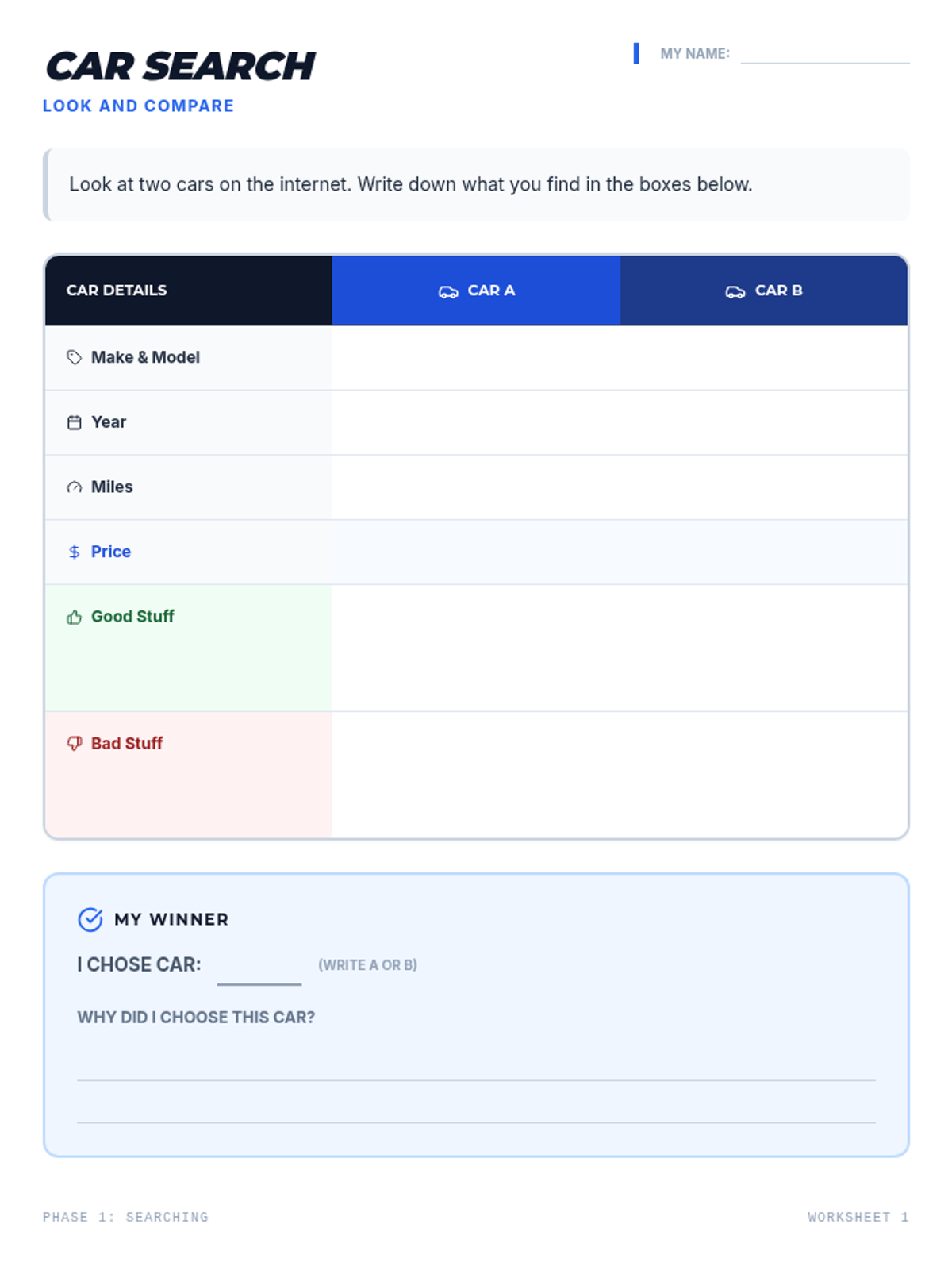Click the calendar icon next to Year
The width and height of the screenshot is (952, 1270).
74,422
